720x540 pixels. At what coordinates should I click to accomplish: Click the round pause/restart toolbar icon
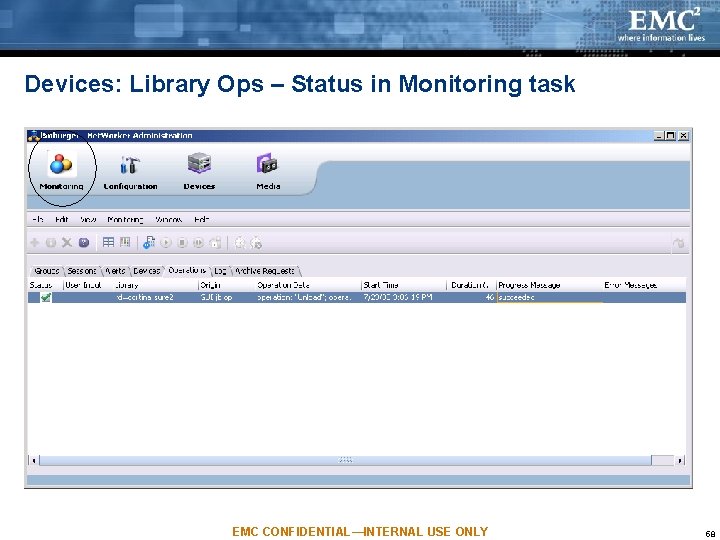198,242
